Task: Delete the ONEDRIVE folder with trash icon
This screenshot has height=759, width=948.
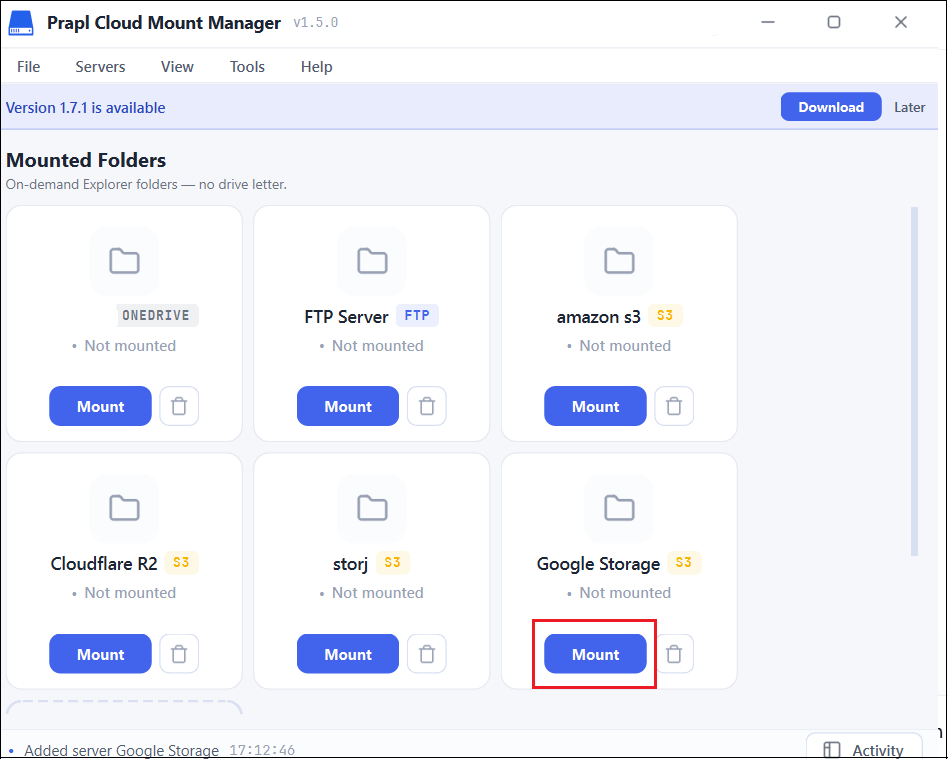Action: 179,406
